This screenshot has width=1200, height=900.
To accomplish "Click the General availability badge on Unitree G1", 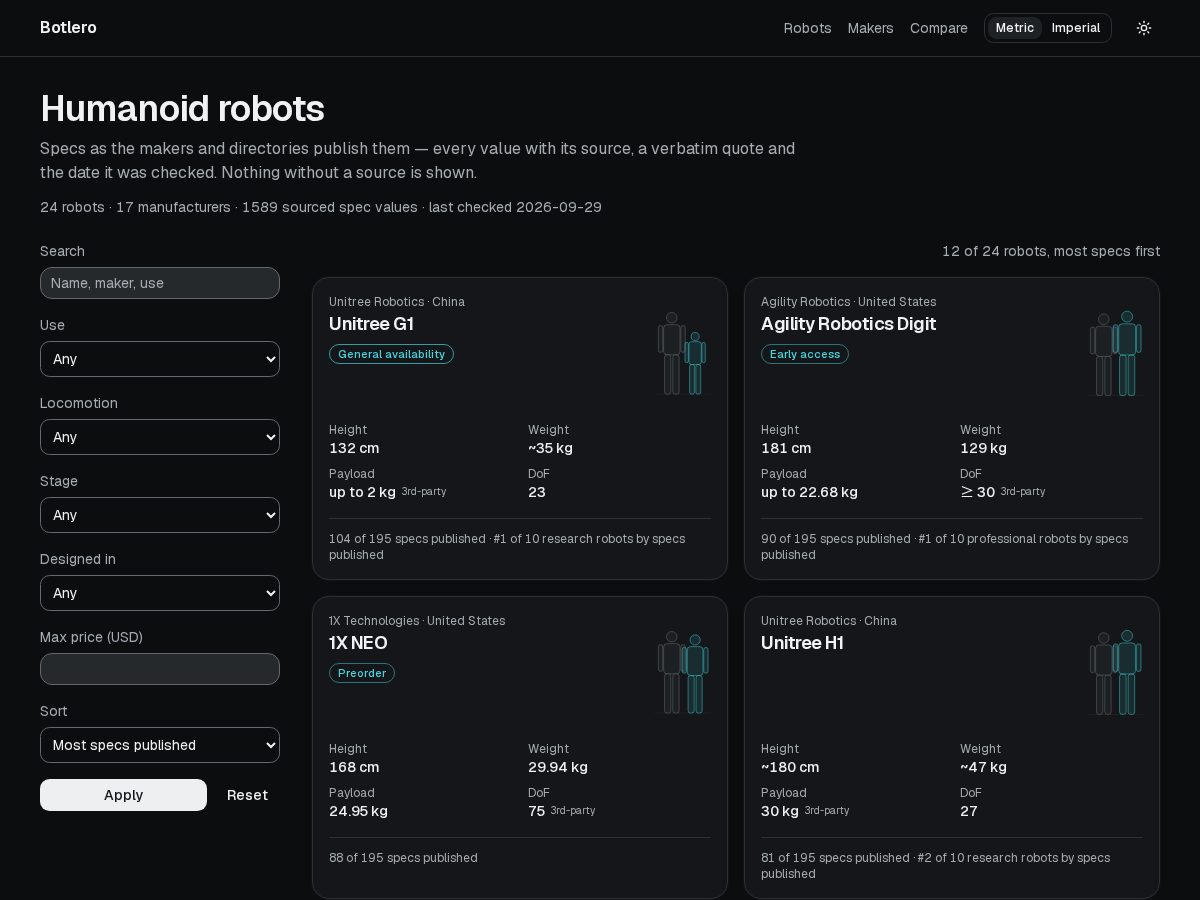I will click(391, 354).
